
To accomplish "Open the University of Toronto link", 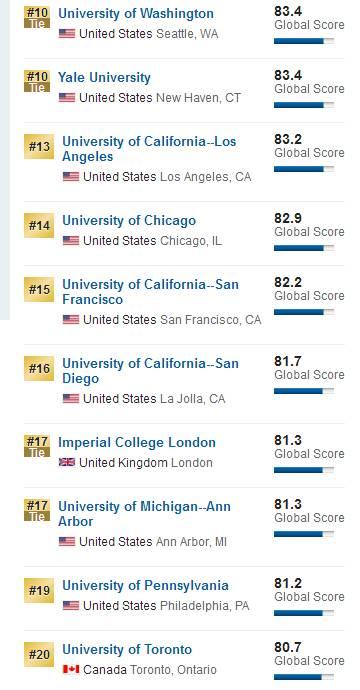I will (127, 650).
